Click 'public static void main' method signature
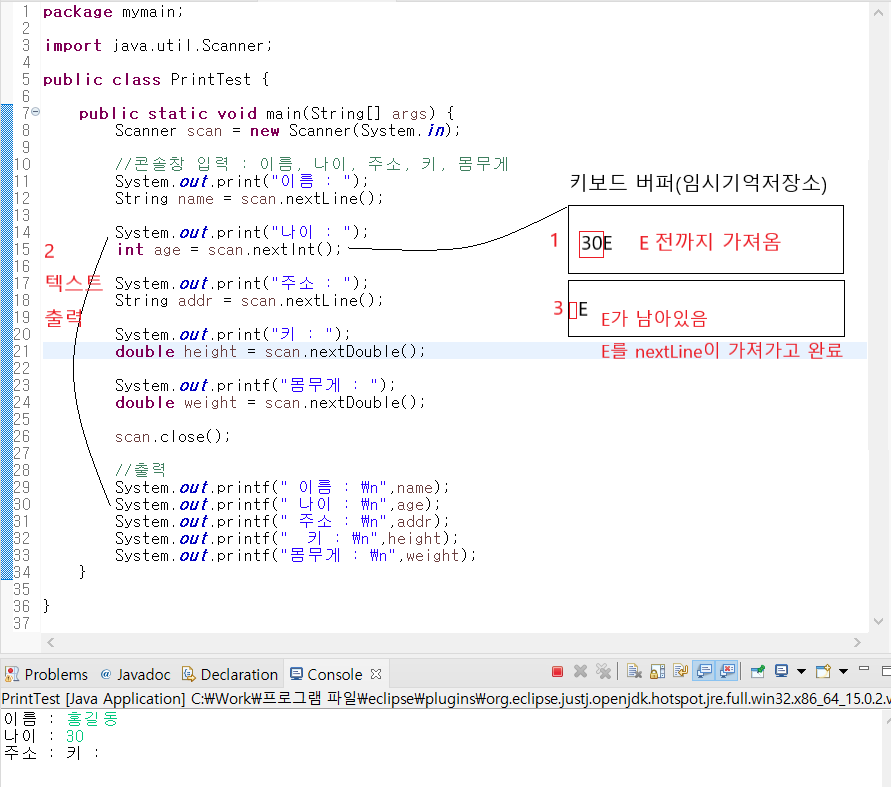 click(267, 114)
